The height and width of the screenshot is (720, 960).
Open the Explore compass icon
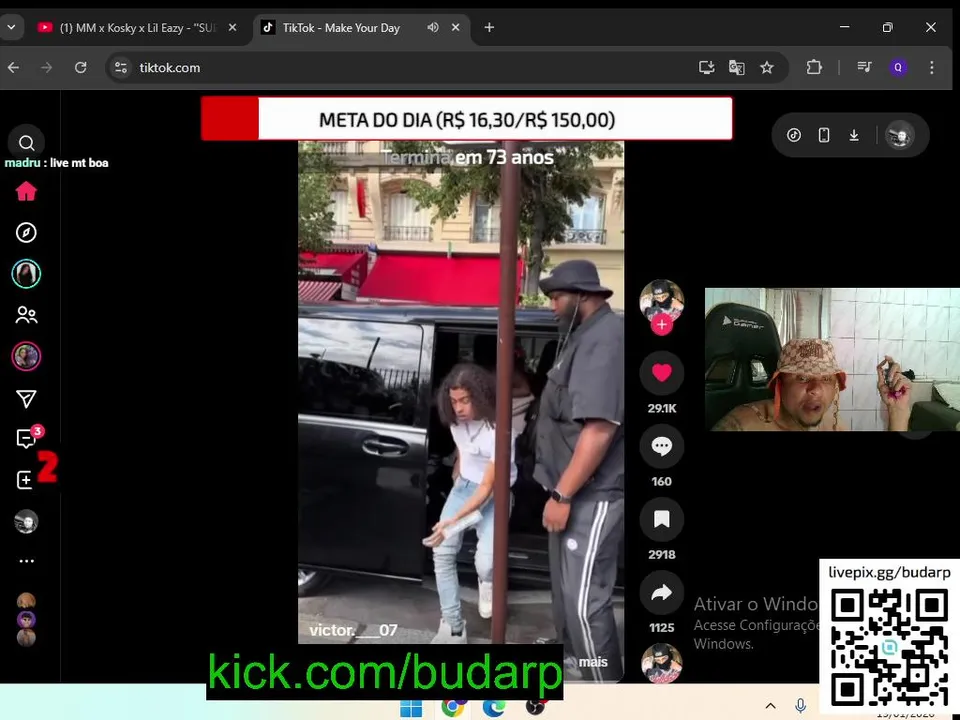coord(26,233)
